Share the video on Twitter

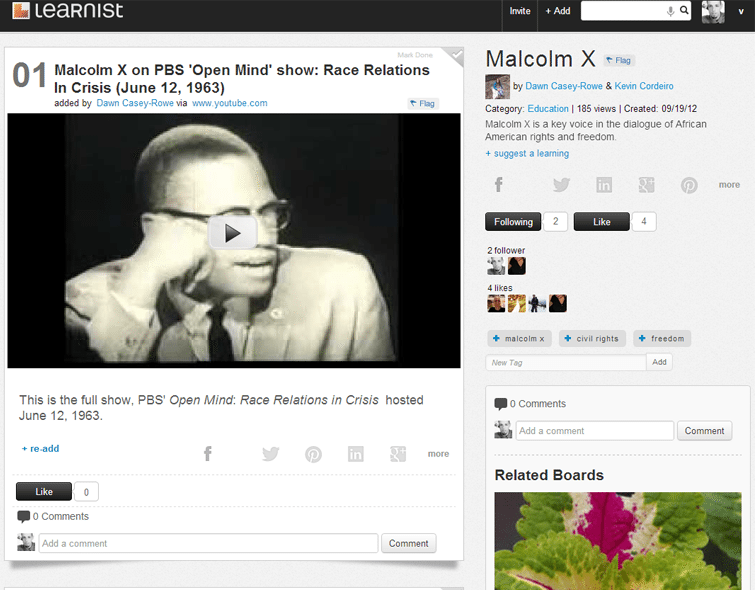coord(270,454)
